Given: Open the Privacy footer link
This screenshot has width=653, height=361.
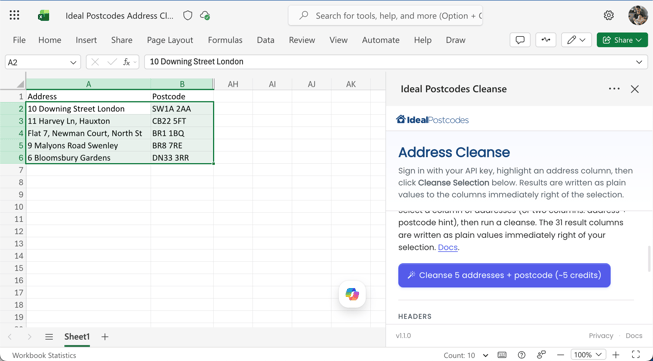Looking at the screenshot, I should (x=601, y=336).
